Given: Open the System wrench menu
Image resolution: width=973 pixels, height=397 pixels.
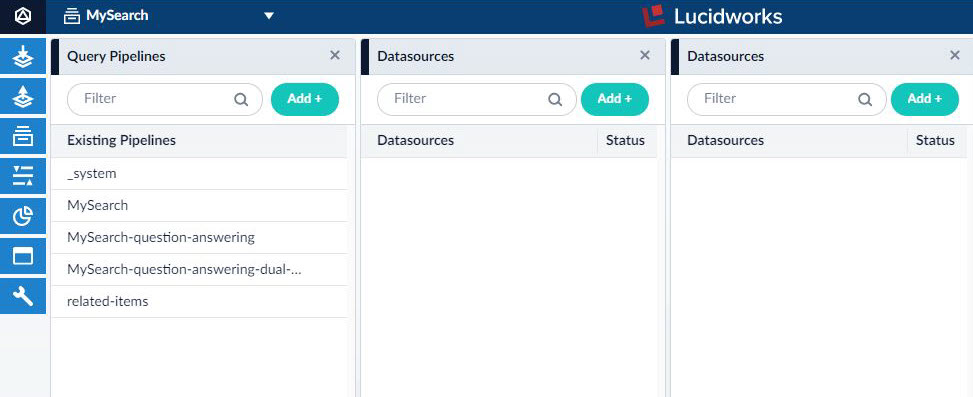Looking at the screenshot, I should click(x=23, y=296).
